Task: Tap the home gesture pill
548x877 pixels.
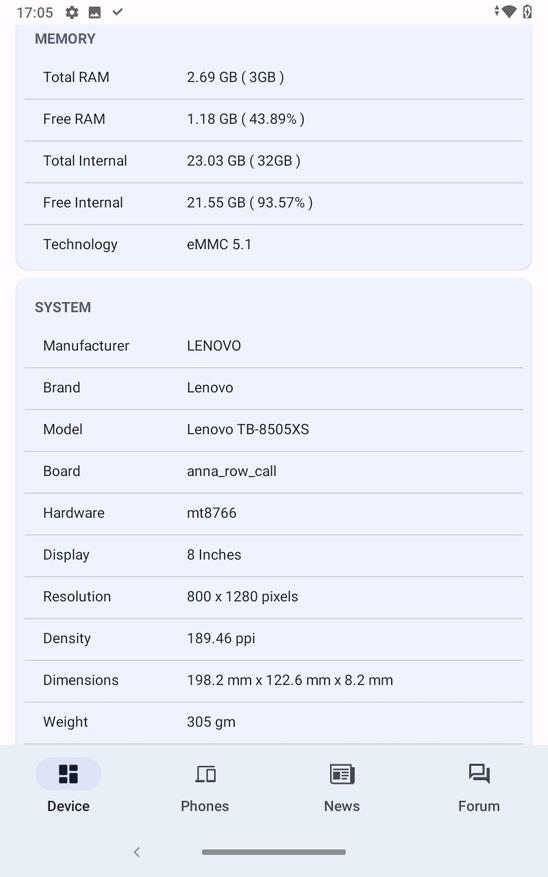Action: pyautogui.click(x=274, y=852)
